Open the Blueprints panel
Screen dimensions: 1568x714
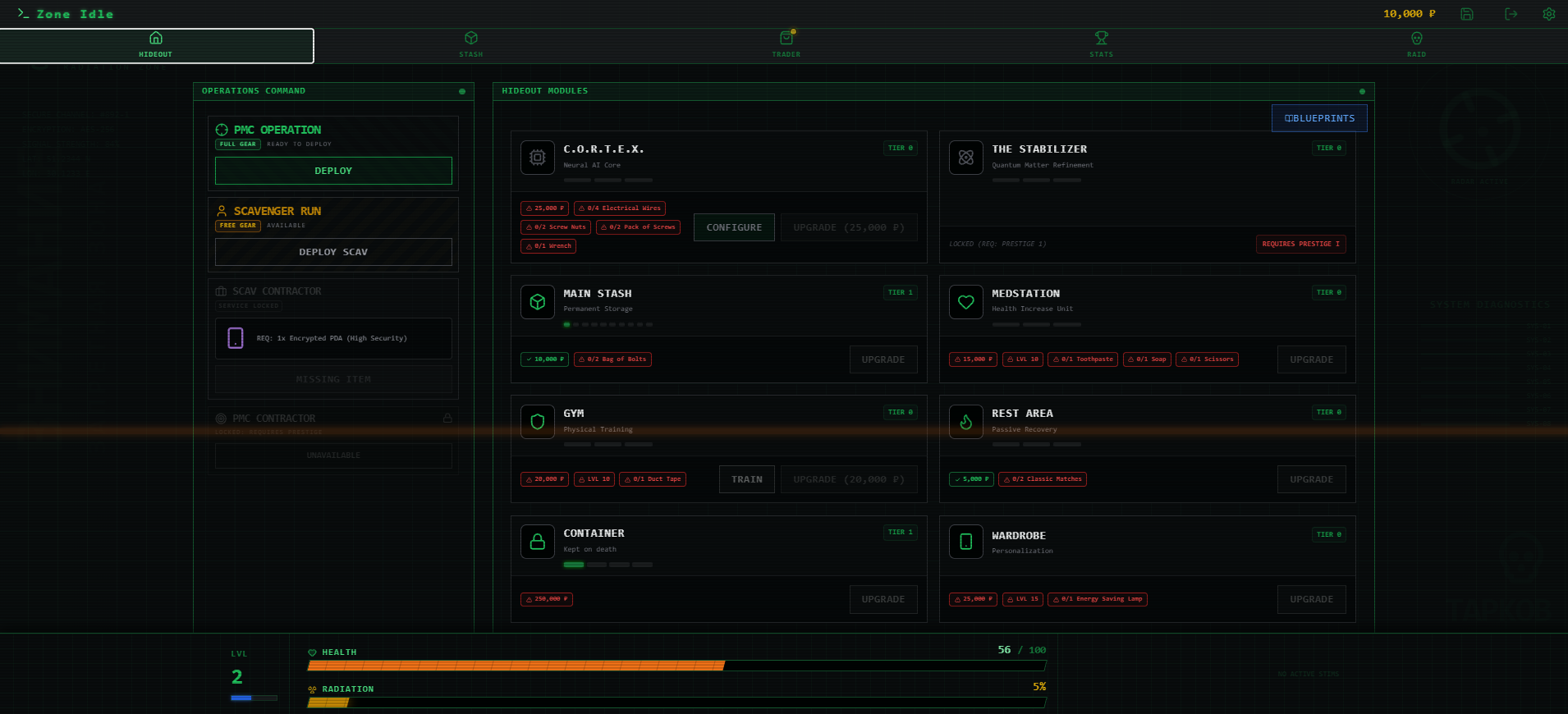[1319, 118]
